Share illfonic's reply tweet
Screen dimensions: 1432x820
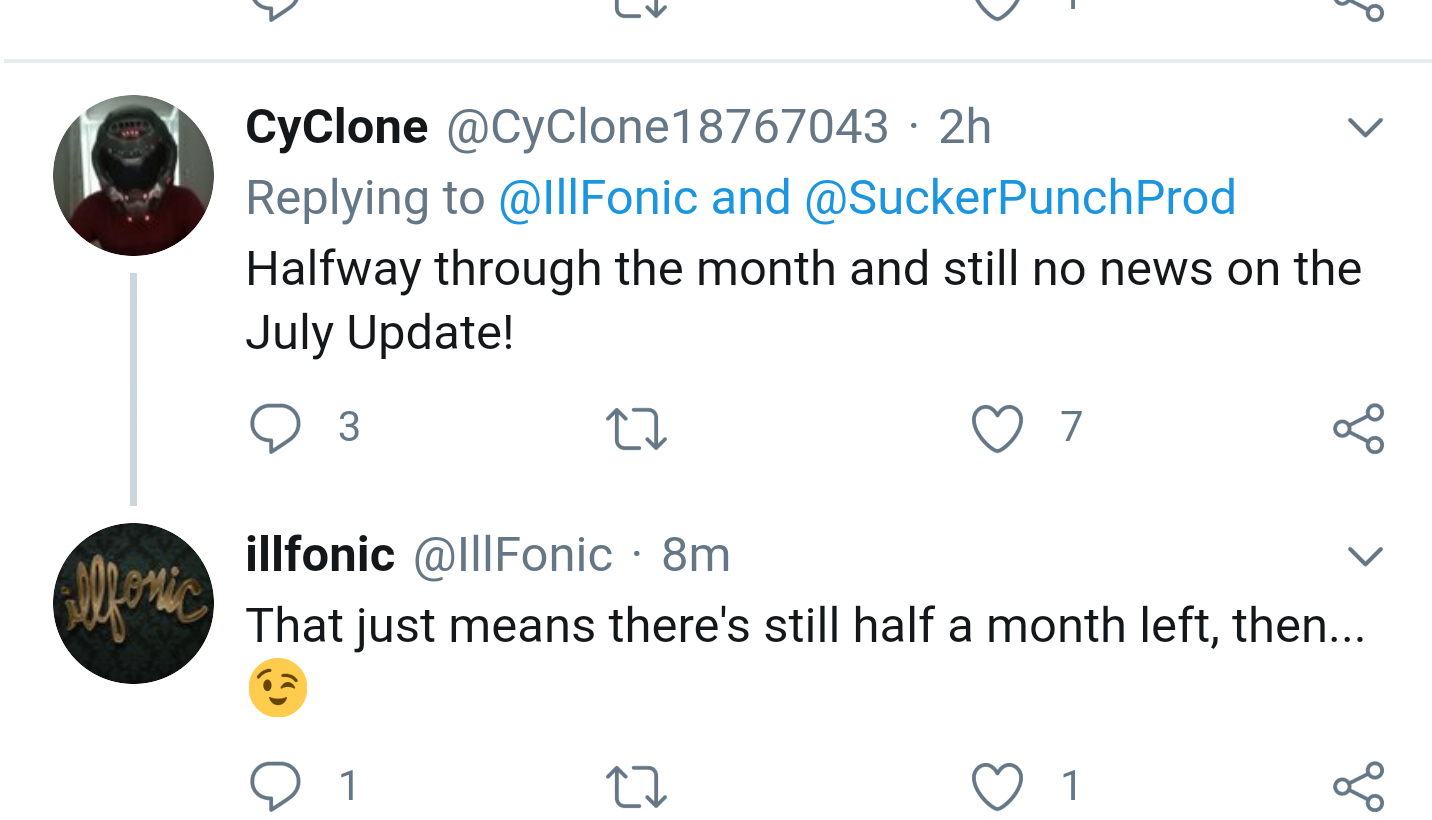[1359, 786]
